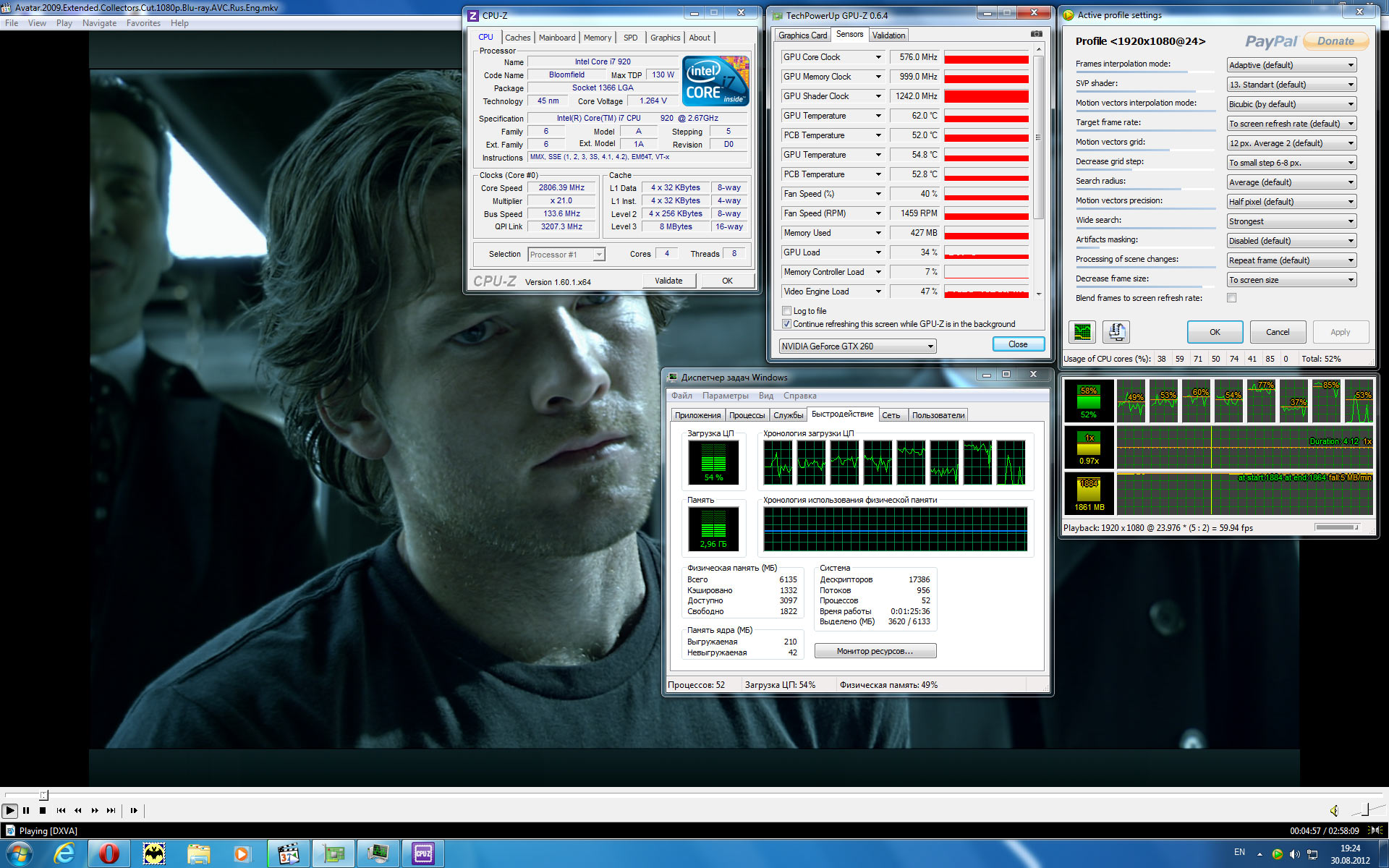Click the frame step button
Viewport: 1389px width, 868px height.
coord(134,811)
